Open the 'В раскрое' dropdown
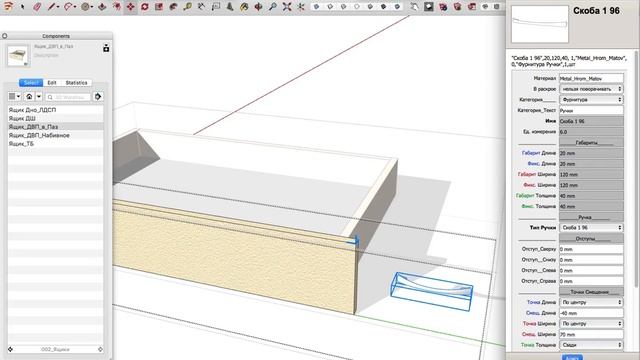Screen dimensions: 640x360 coord(591,89)
